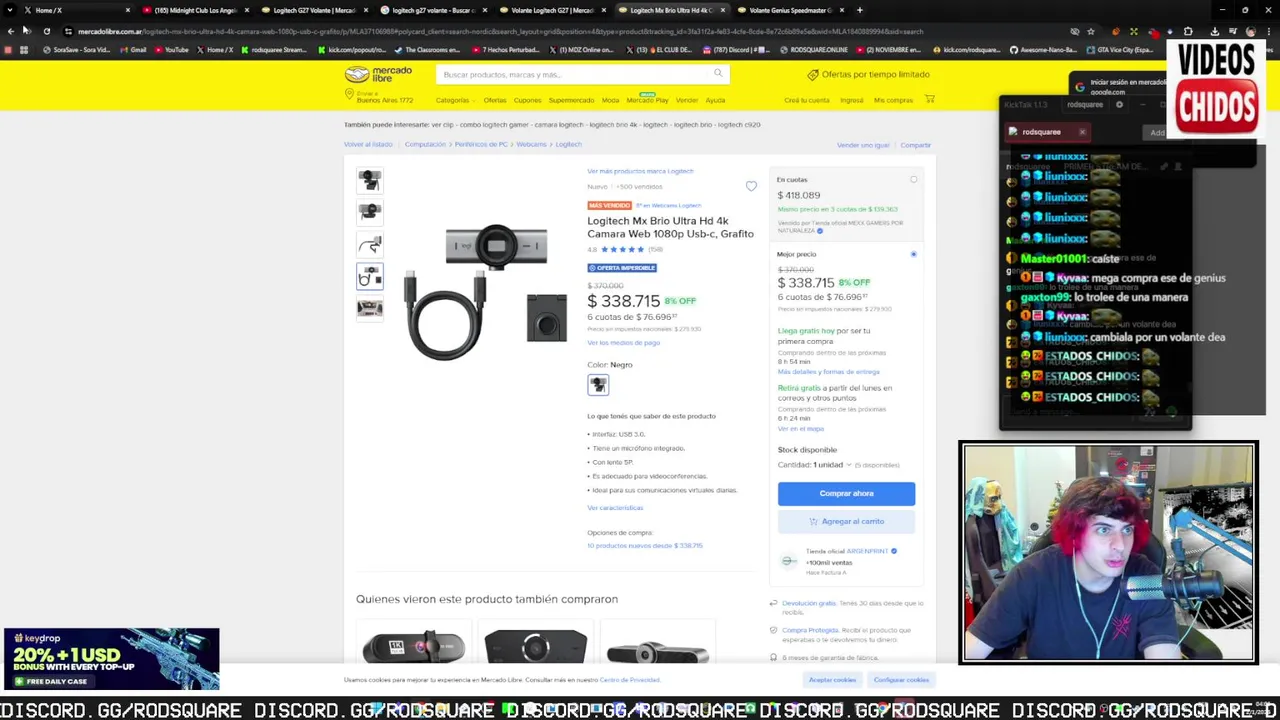Switch to the logitech g27 volante Buscar tab
The image size is (1280, 720).
[x=435, y=10]
